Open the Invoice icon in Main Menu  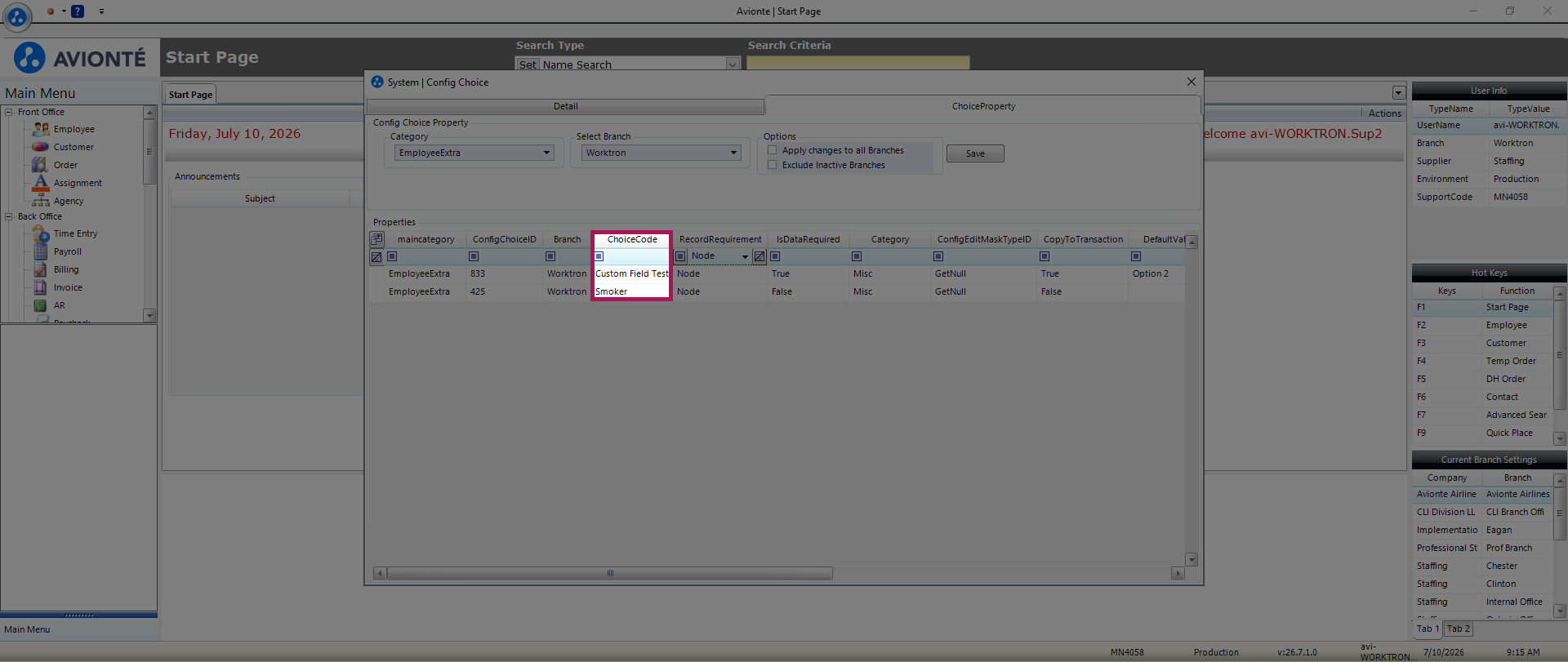[x=41, y=287]
